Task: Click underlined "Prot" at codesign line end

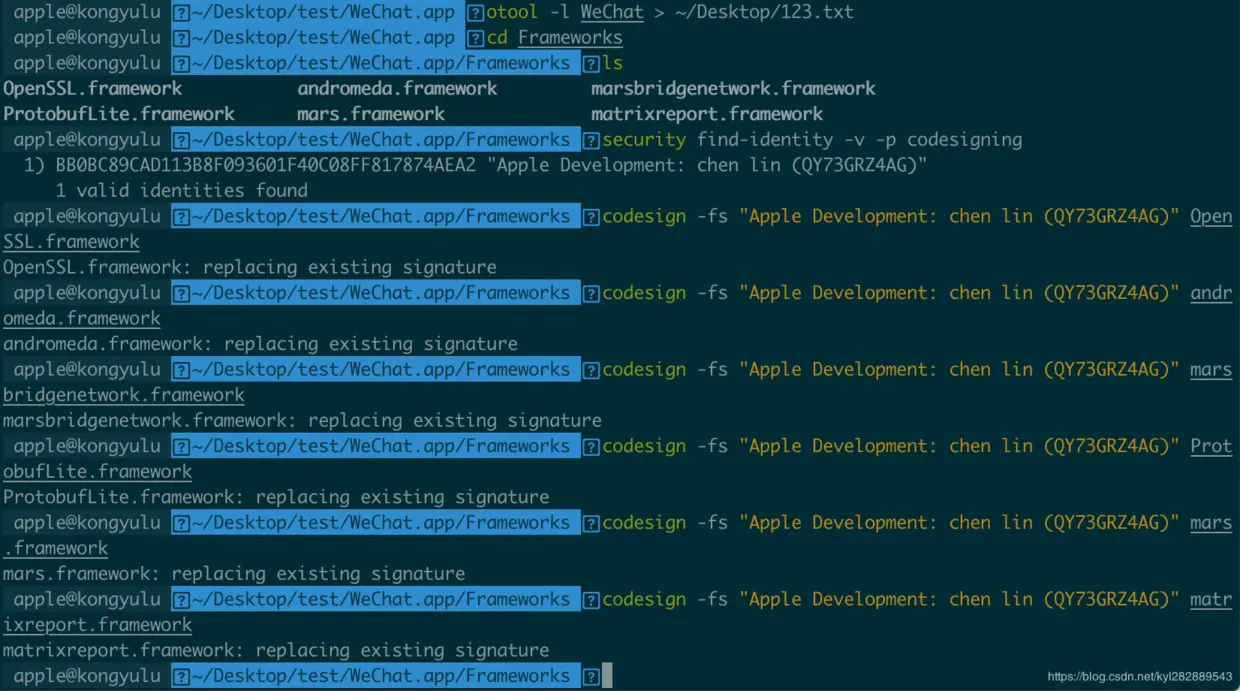Action: [1211, 446]
